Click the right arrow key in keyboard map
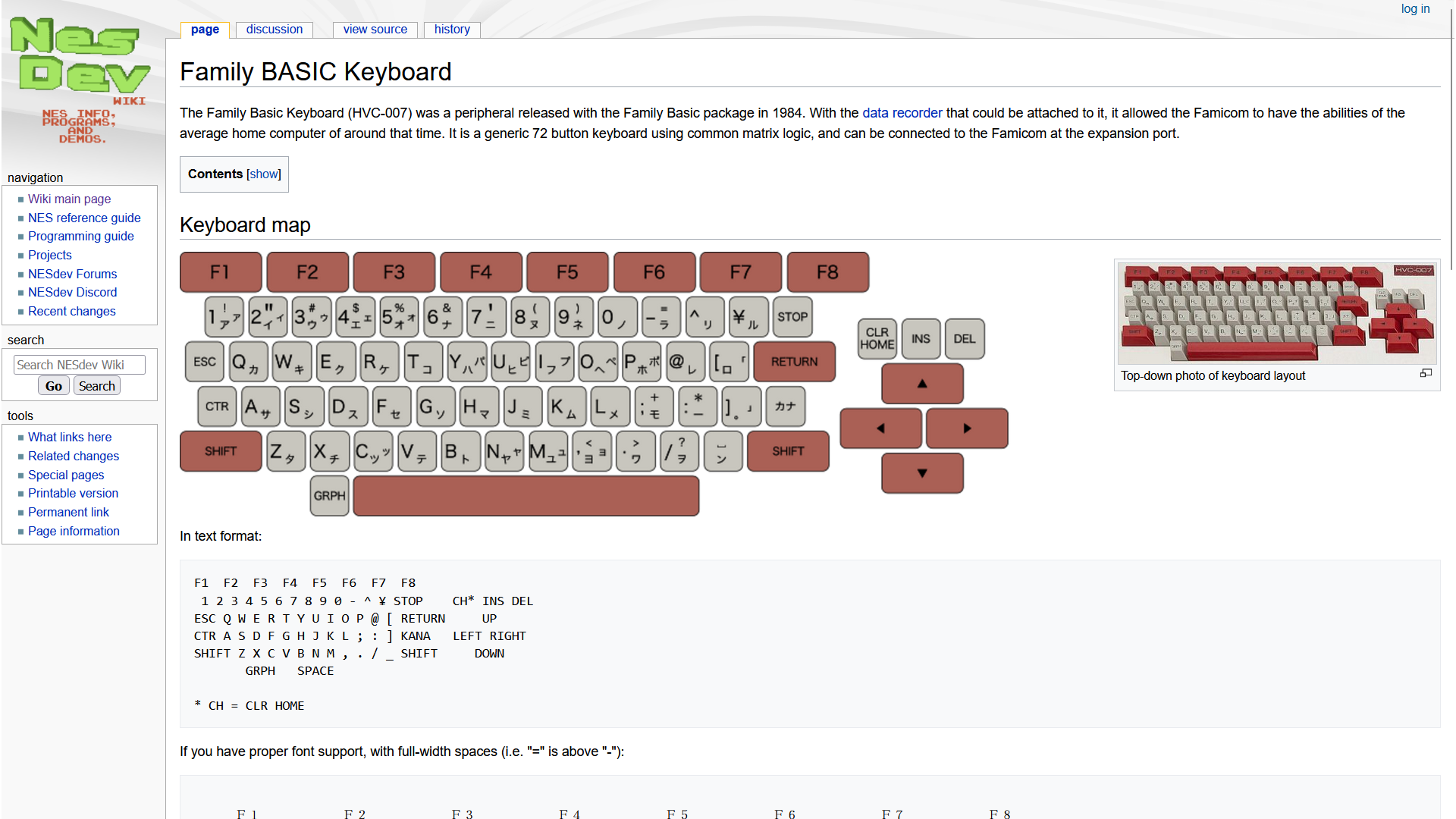This screenshot has width=1456, height=819. (967, 428)
